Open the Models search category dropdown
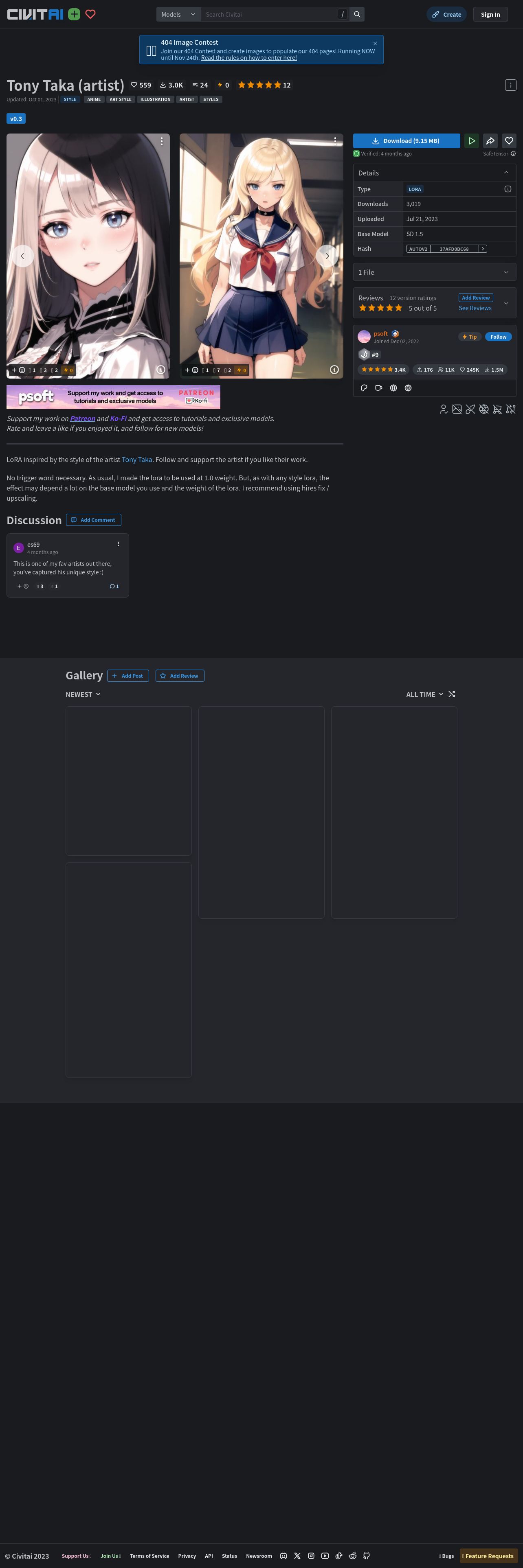The image size is (523, 1568). point(178,14)
